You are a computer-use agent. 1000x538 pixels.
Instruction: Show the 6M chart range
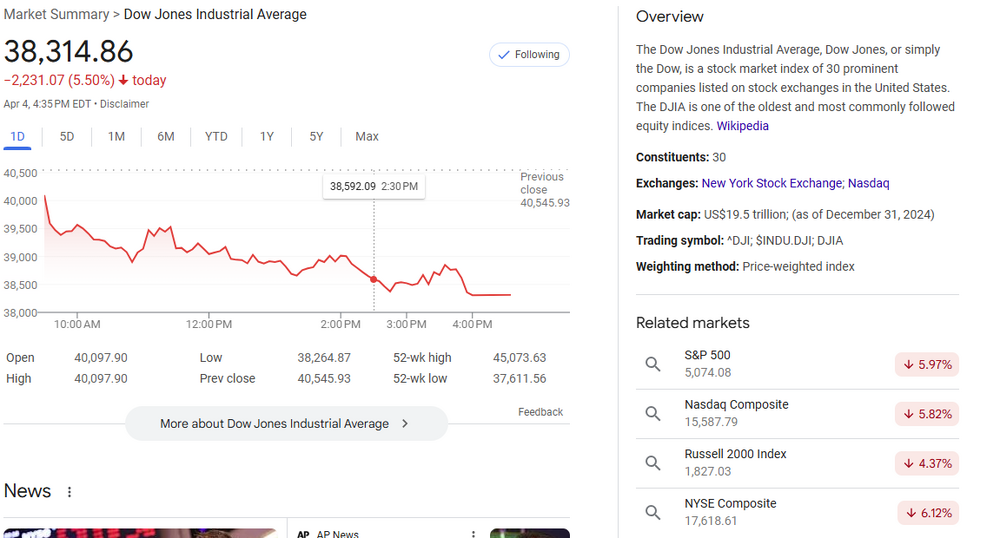[166, 137]
